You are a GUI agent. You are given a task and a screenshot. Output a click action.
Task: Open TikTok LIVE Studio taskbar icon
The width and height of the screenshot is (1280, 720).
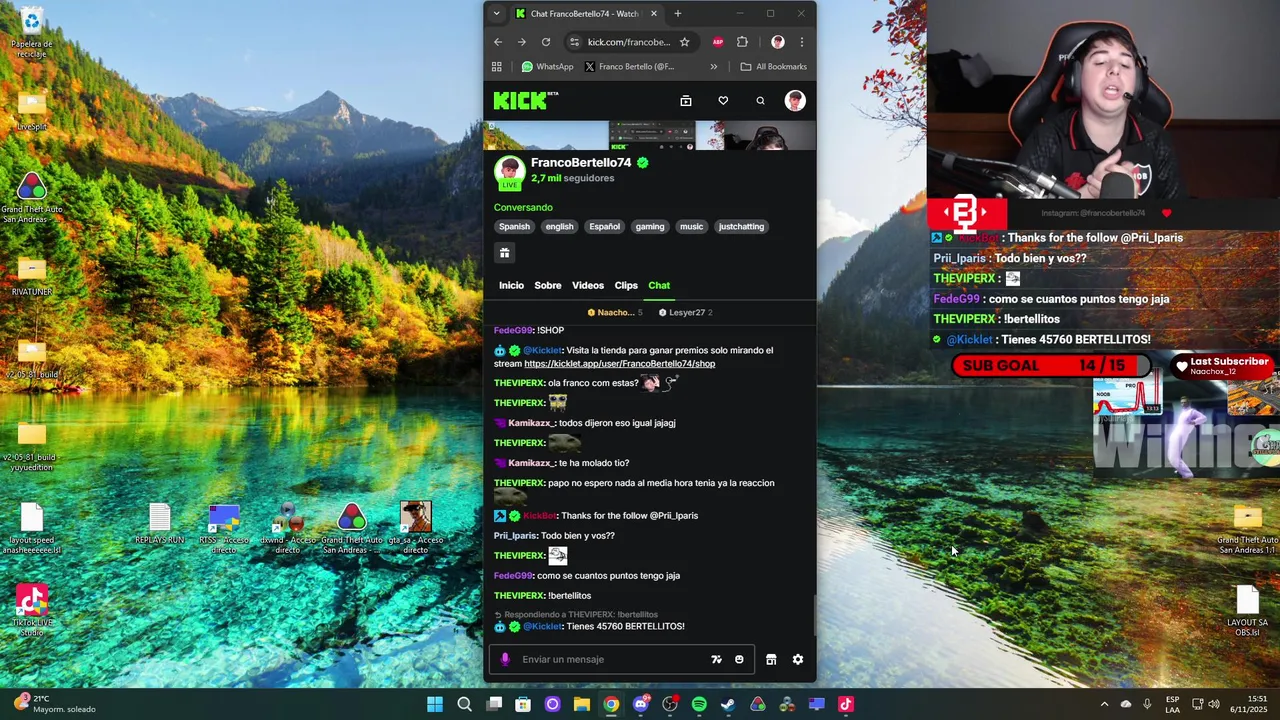[x=845, y=704]
